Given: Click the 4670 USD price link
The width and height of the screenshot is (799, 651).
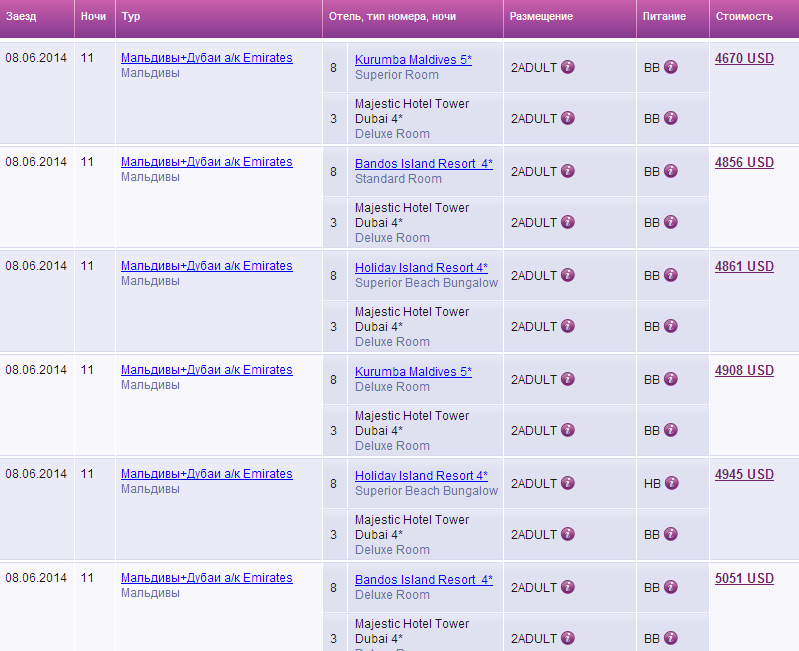Looking at the screenshot, I should (x=744, y=59).
